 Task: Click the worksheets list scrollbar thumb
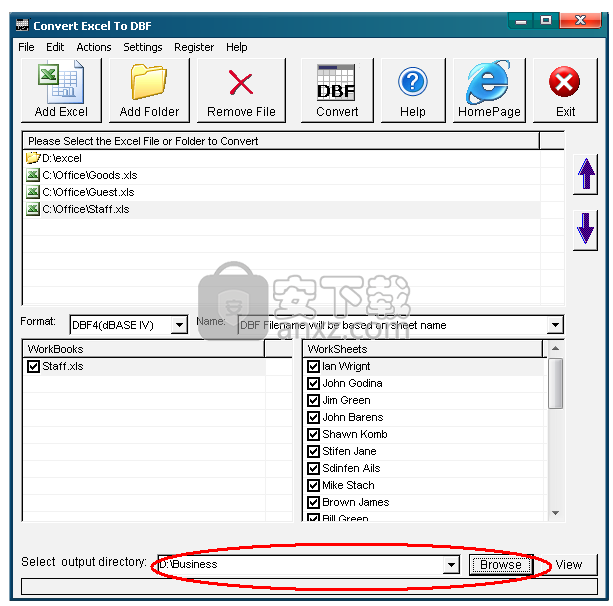(556, 383)
